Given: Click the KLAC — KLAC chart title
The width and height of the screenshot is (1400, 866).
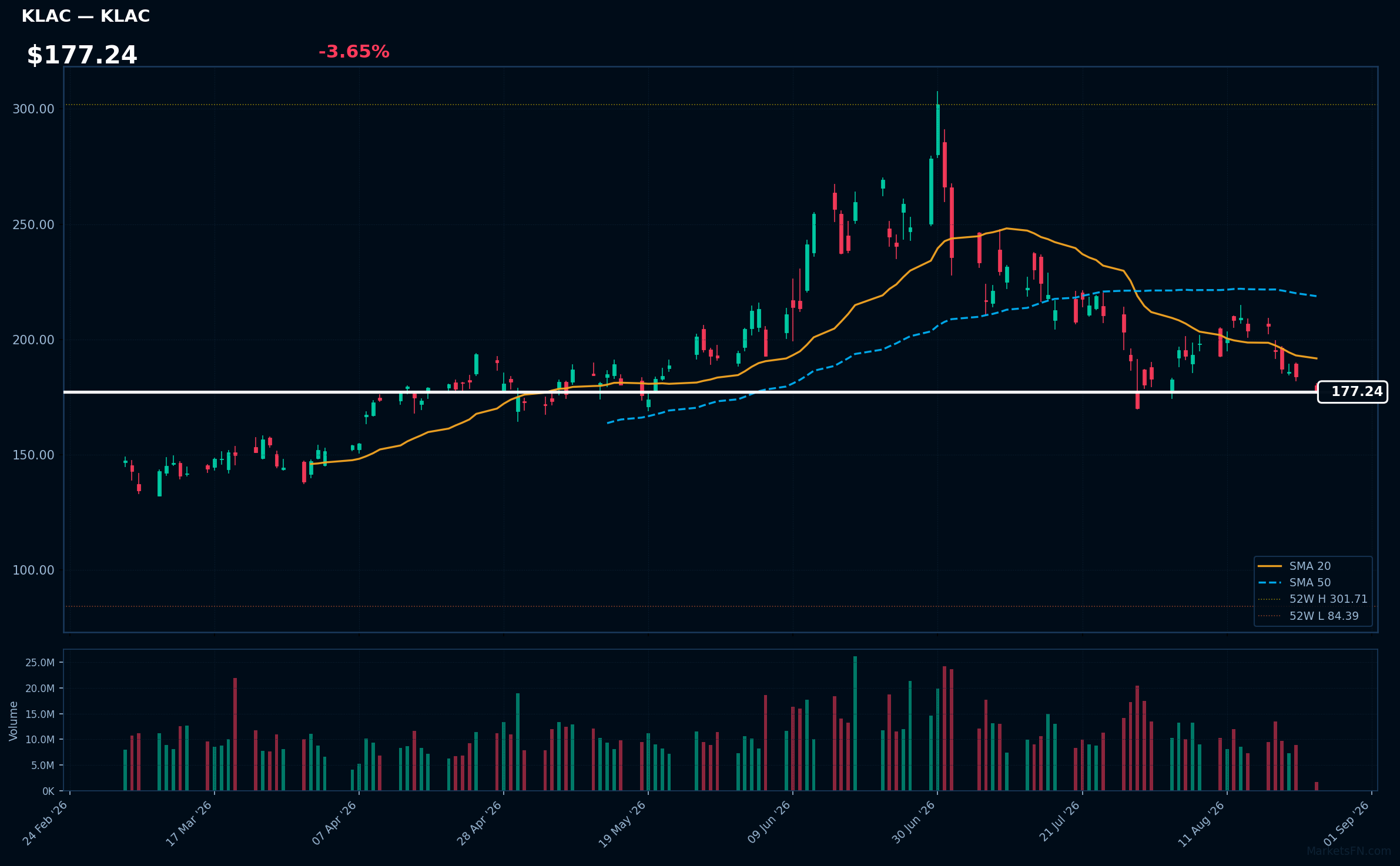Looking at the screenshot, I should (86, 16).
